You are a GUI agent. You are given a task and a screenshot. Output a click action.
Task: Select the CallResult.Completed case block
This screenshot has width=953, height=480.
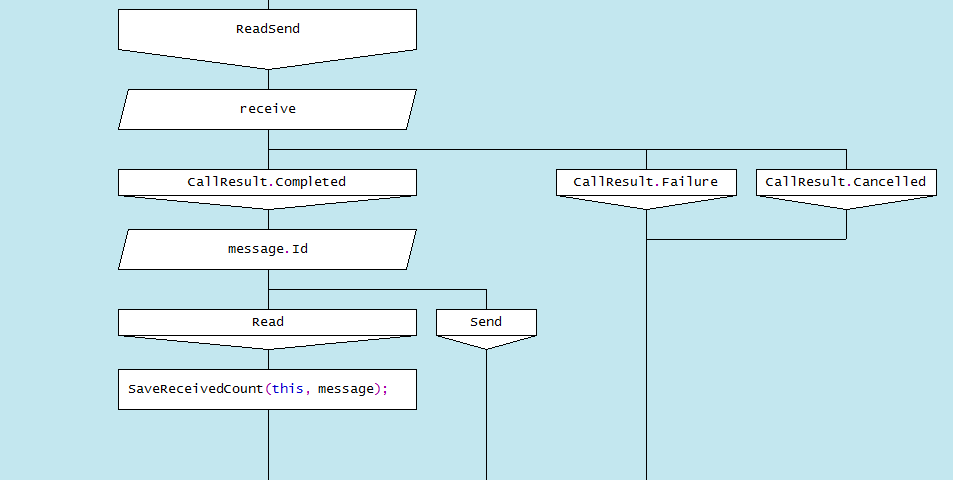tap(267, 183)
